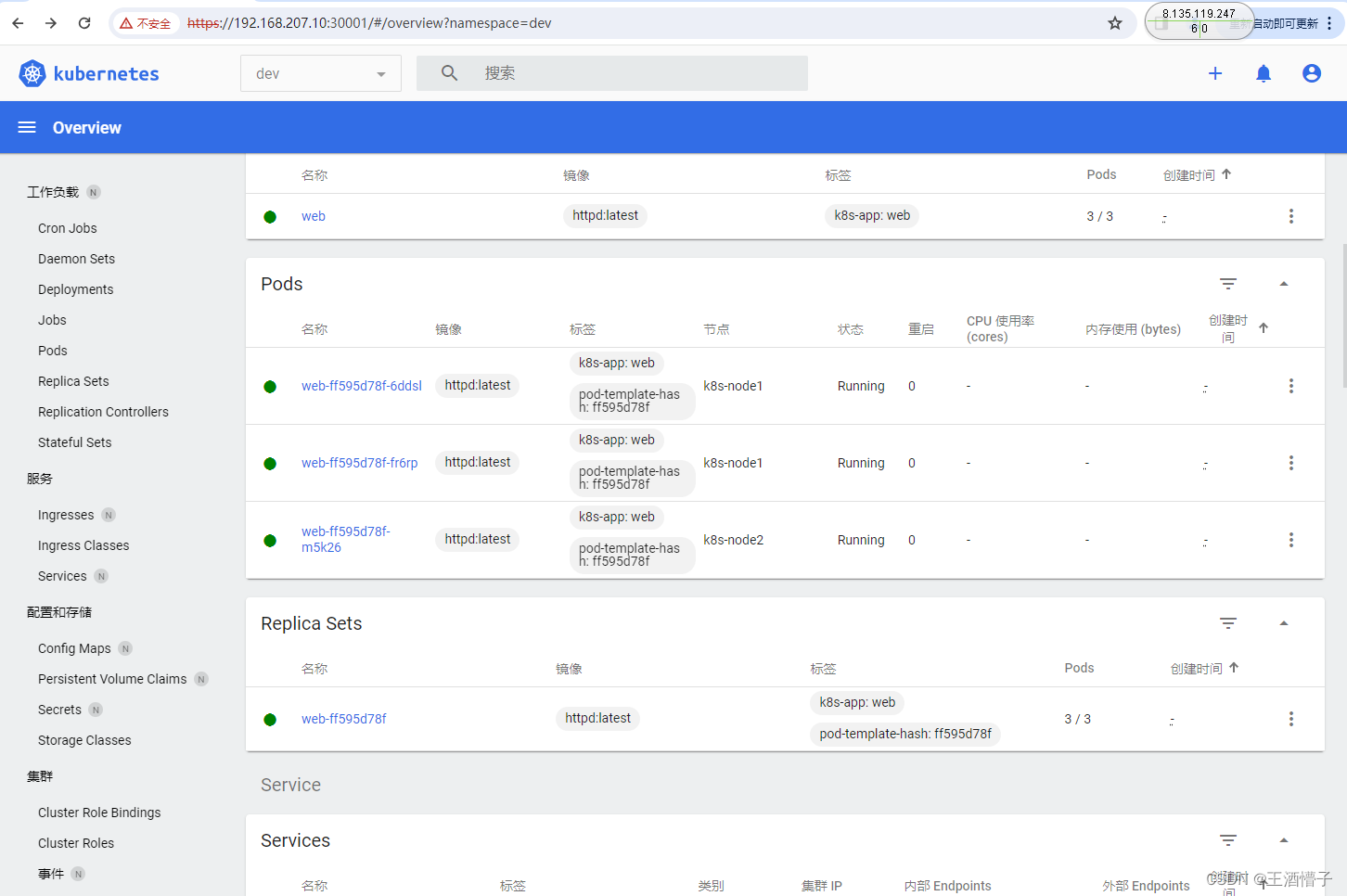Image resolution: width=1347 pixels, height=896 pixels.
Task: Sort Pods by creation time arrow
Action: [x=1264, y=327]
